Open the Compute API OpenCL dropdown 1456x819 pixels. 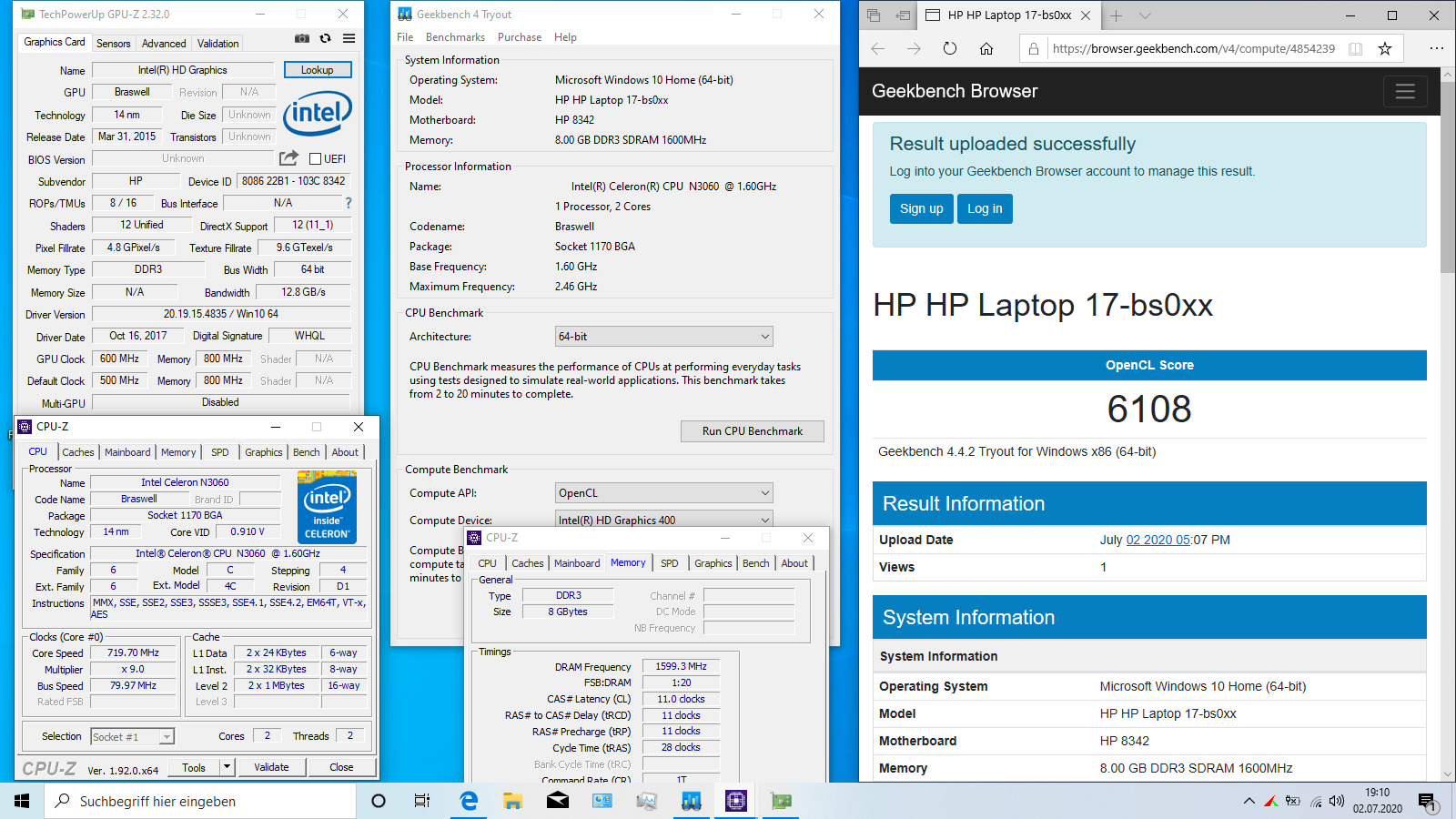[664, 492]
